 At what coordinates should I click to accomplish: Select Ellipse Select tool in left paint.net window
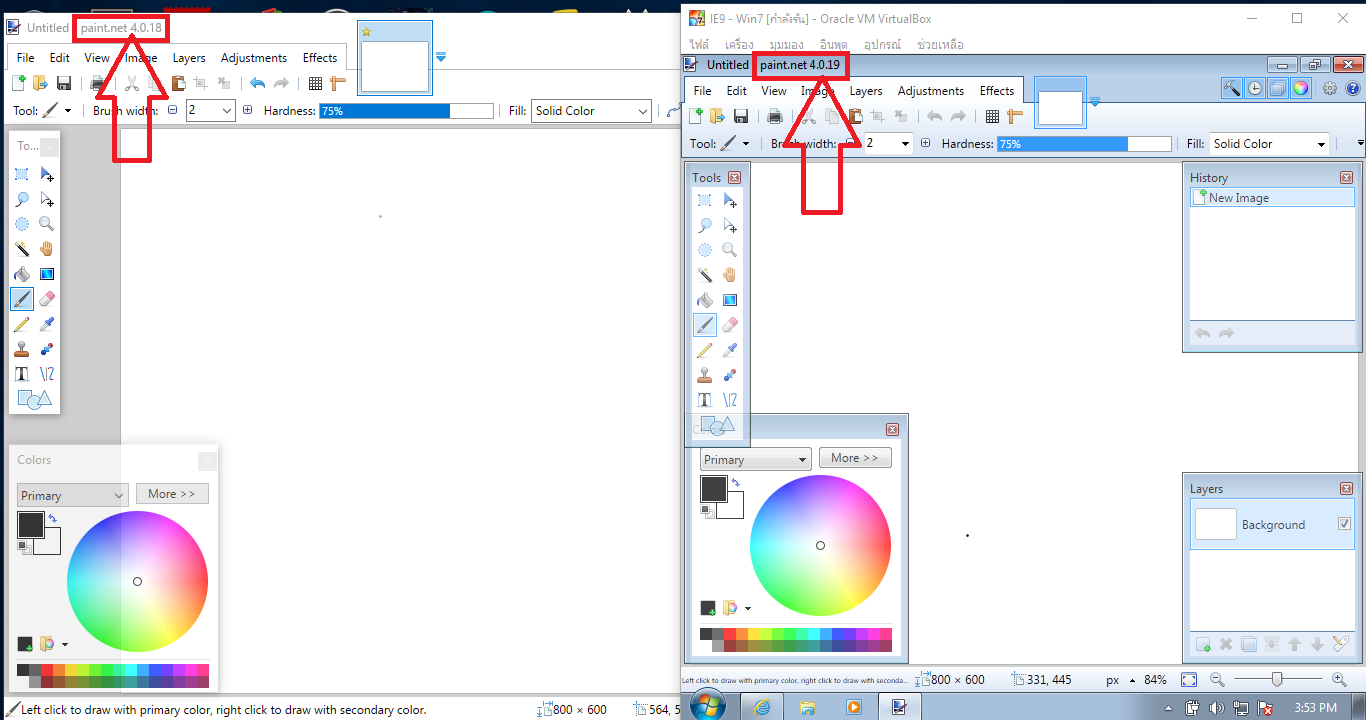click(x=22, y=224)
